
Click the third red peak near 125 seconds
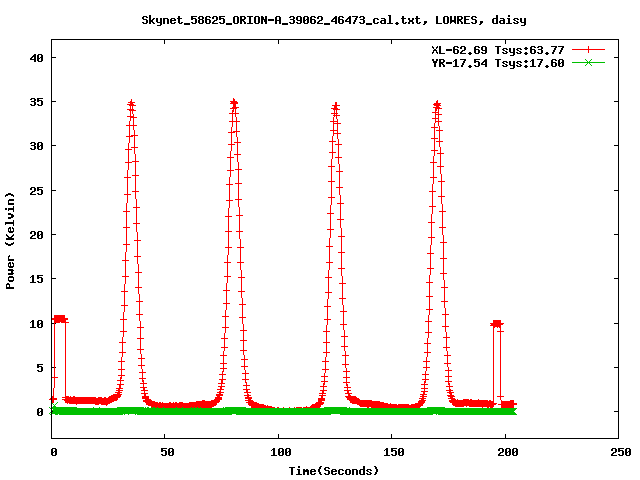[x=336, y=106]
